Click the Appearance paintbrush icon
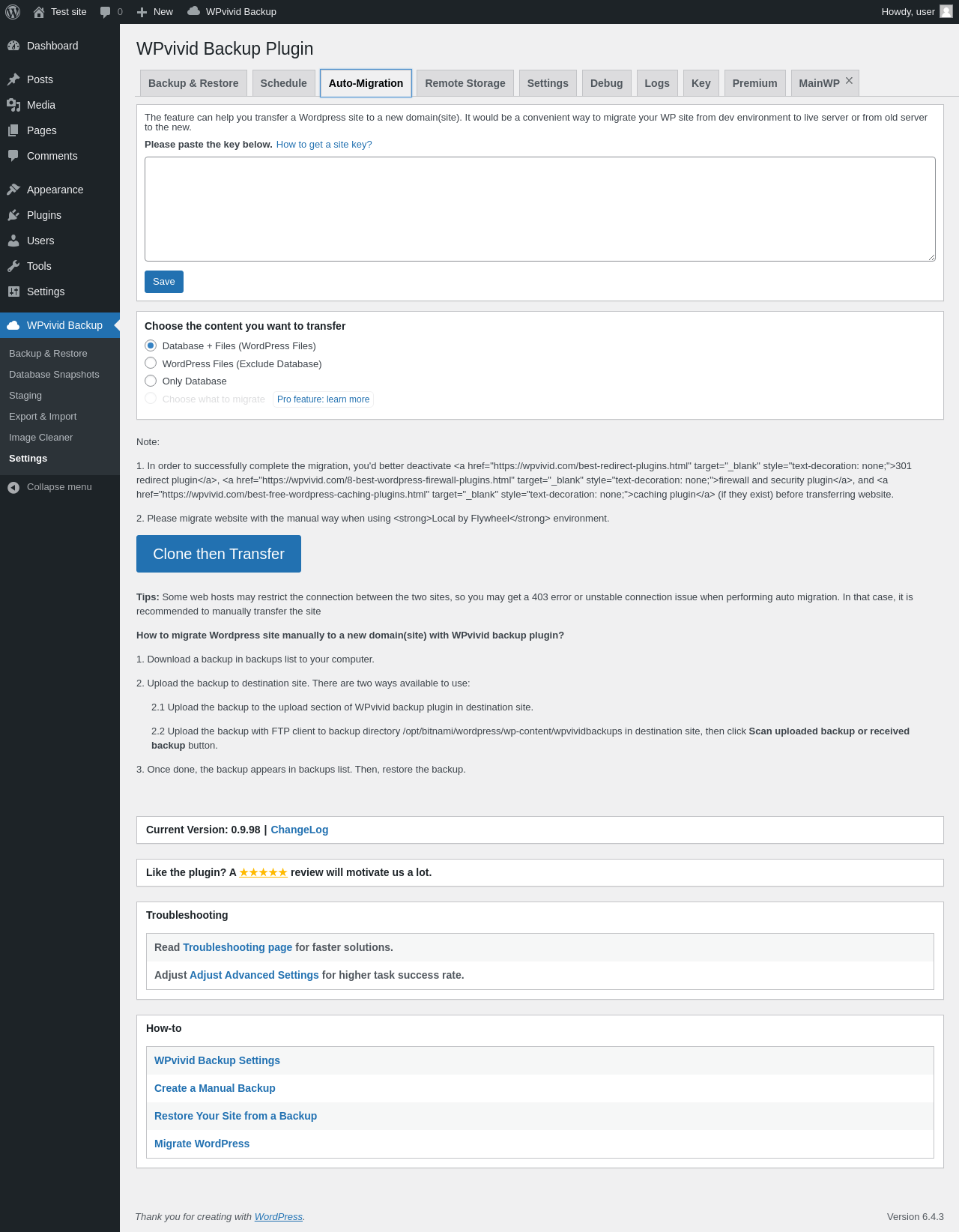 tap(13, 190)
